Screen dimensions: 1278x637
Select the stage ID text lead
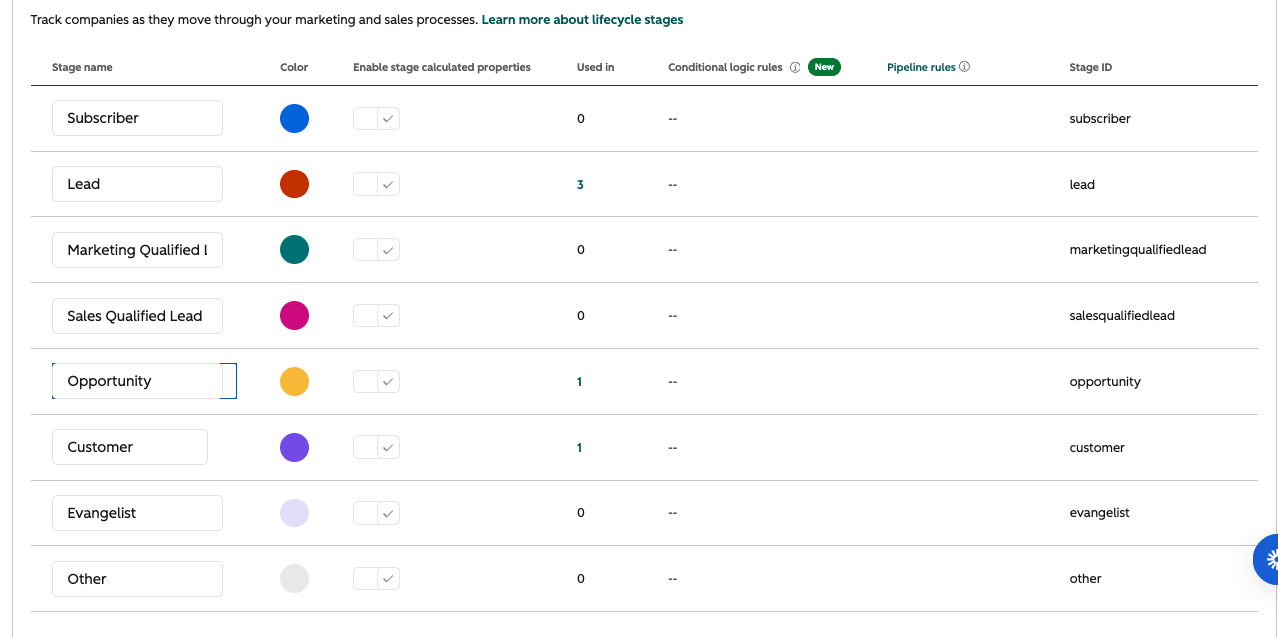click(1082, 185)
